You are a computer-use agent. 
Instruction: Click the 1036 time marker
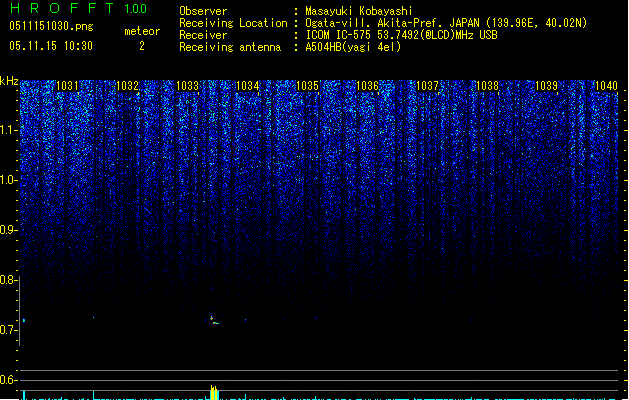tap(367, 86)
